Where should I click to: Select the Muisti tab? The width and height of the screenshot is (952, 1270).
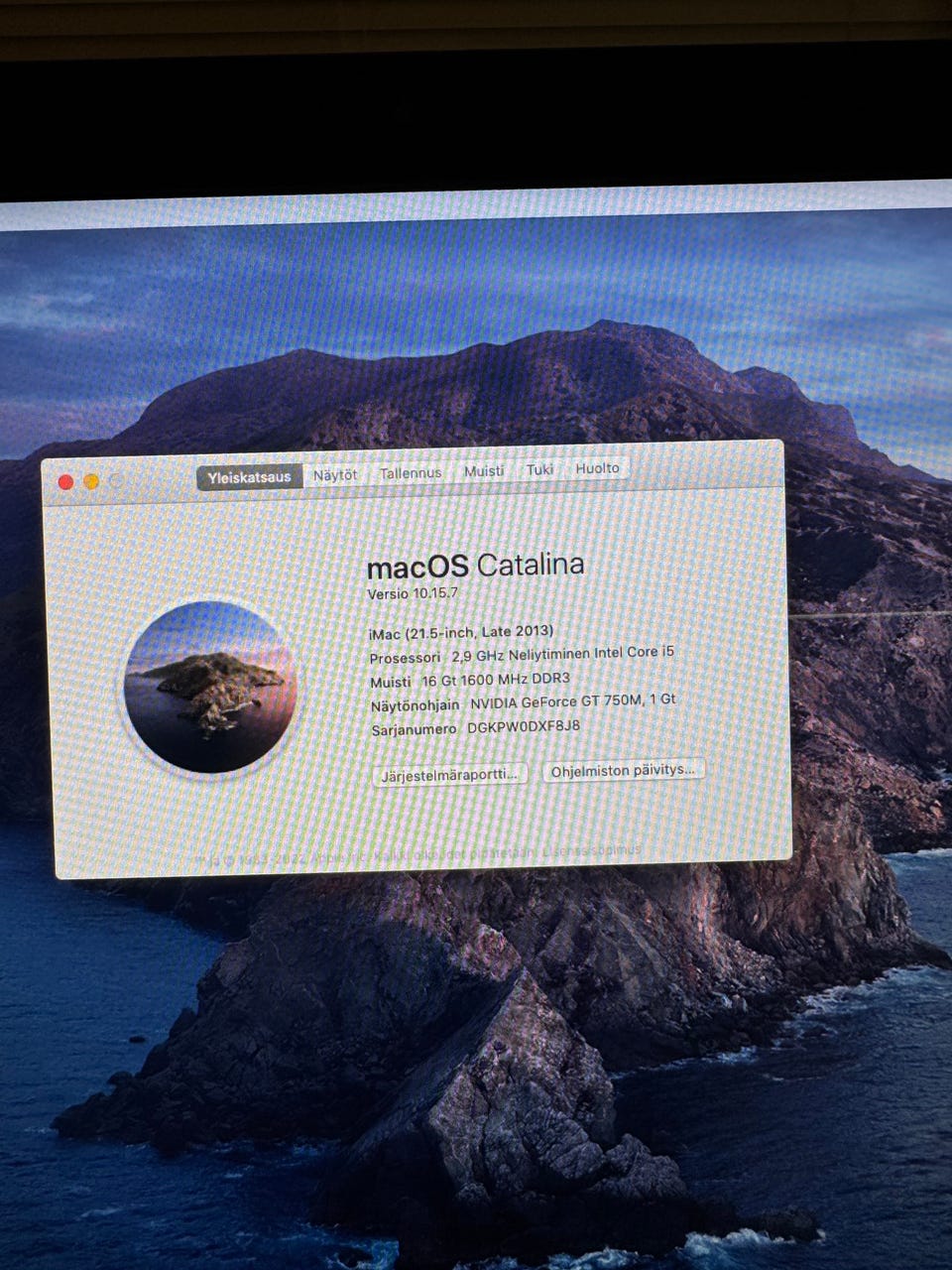coord(484,471)
